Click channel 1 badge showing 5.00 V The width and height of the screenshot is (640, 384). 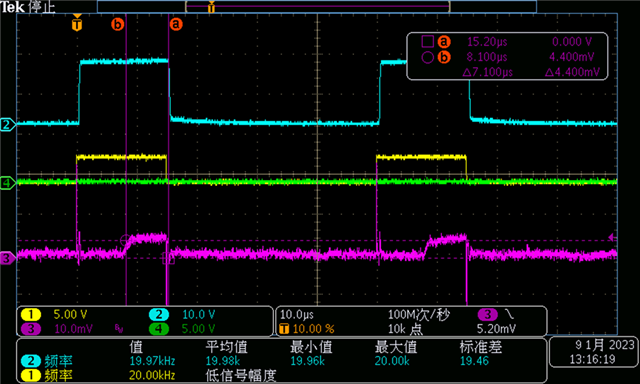(x=31, y=315)
